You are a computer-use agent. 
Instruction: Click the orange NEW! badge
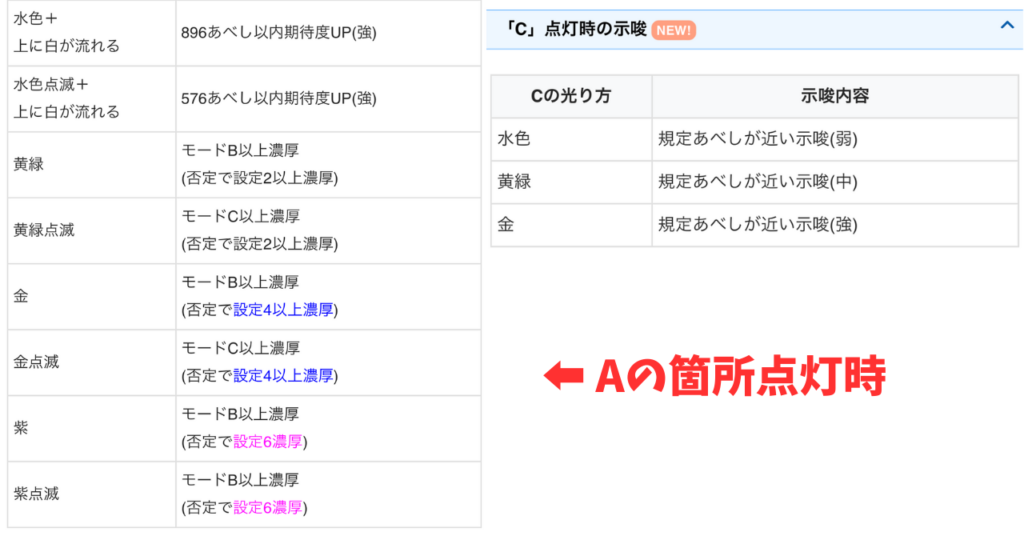673,30
